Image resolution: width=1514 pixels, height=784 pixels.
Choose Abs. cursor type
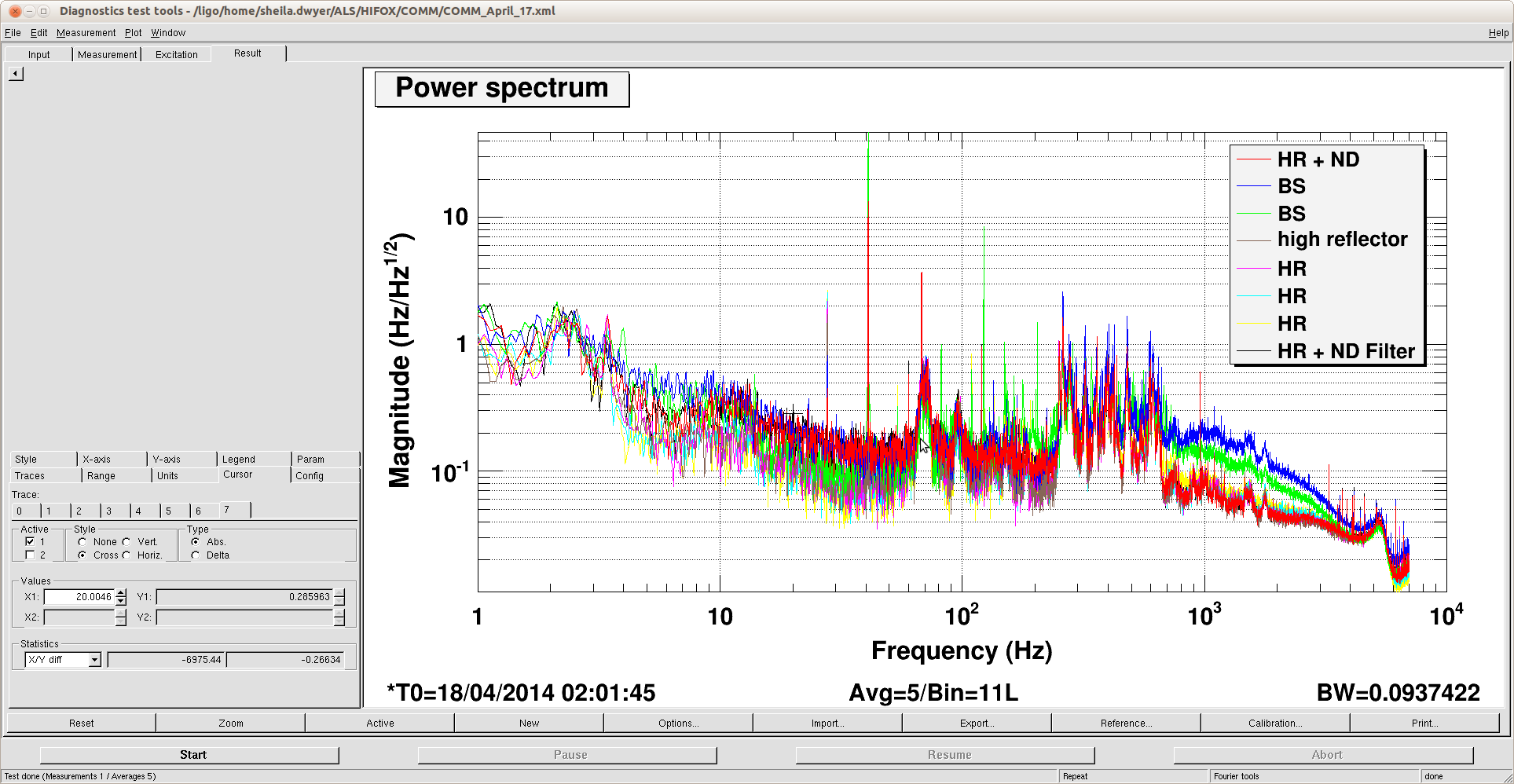coord(195,542)
